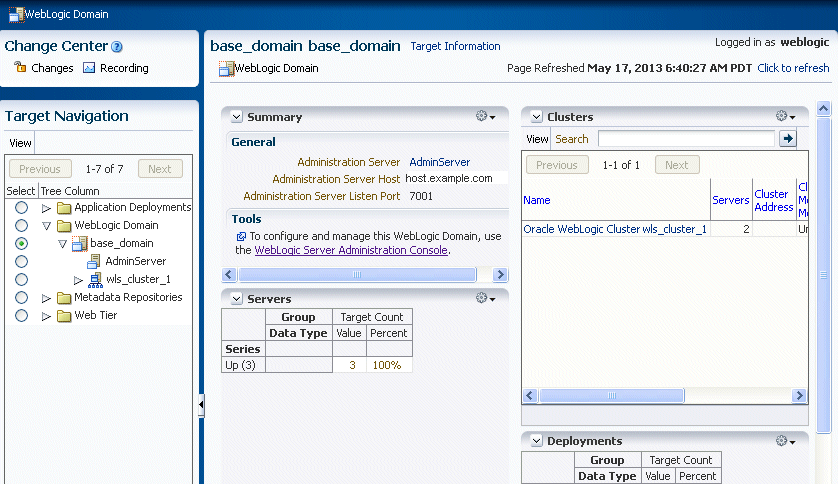Click the WebLogic Domain folder icon in tree
The width and height of the screenshot is (838, 484).
point(64,226)
